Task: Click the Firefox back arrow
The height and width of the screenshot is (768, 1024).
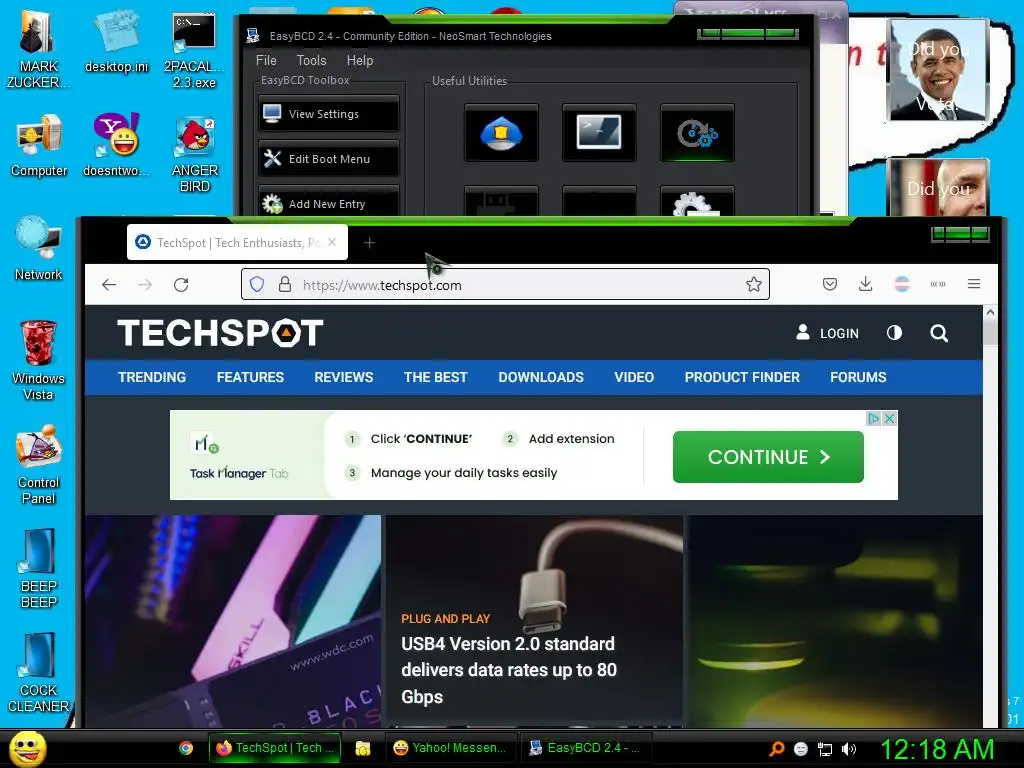Action: [109, 285]
